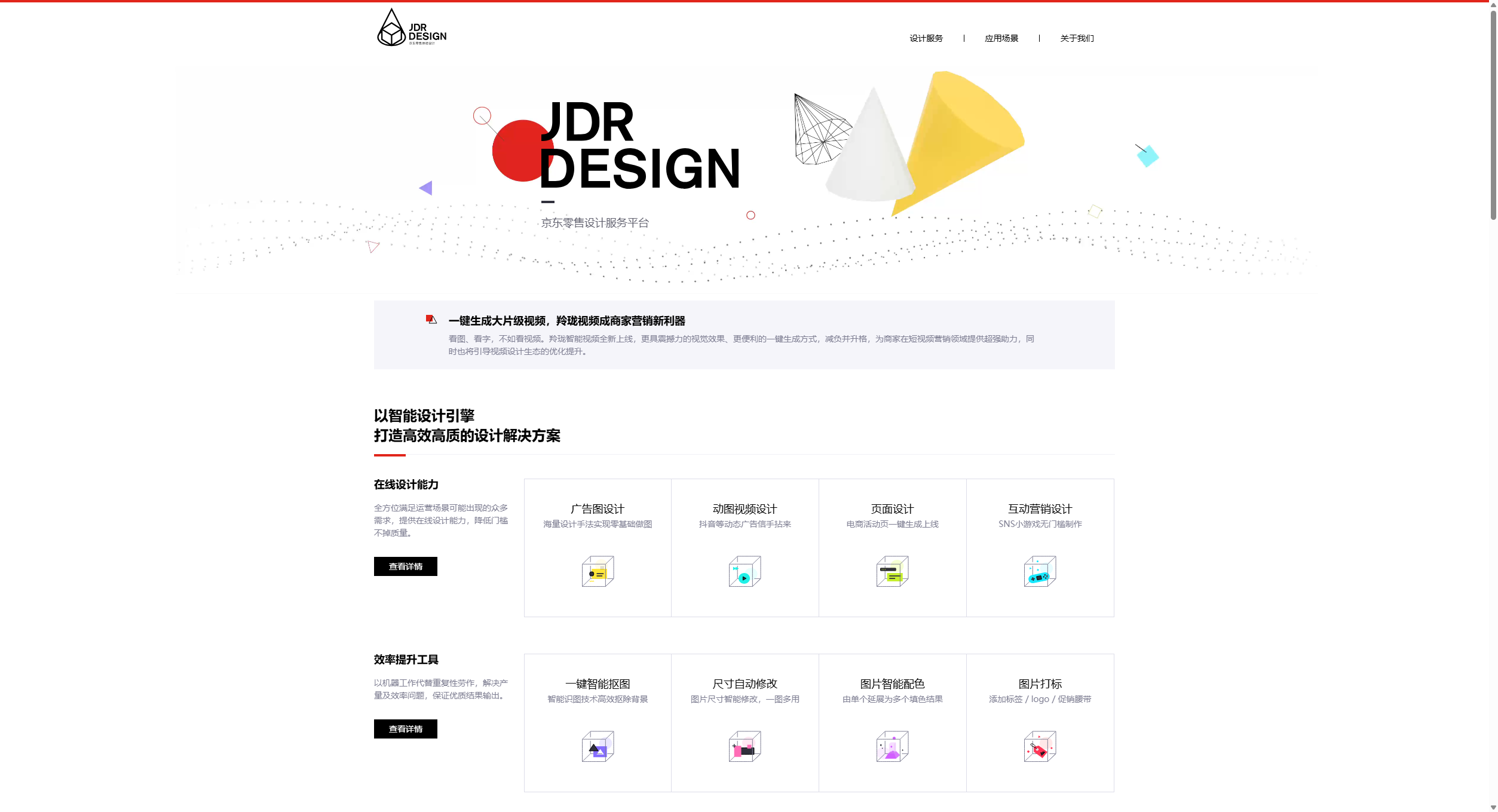Image resolution: width=1498 pixels, height=812 pixels.
Task: Click the 一键智能抠图 cube icon
Action: 598,746
